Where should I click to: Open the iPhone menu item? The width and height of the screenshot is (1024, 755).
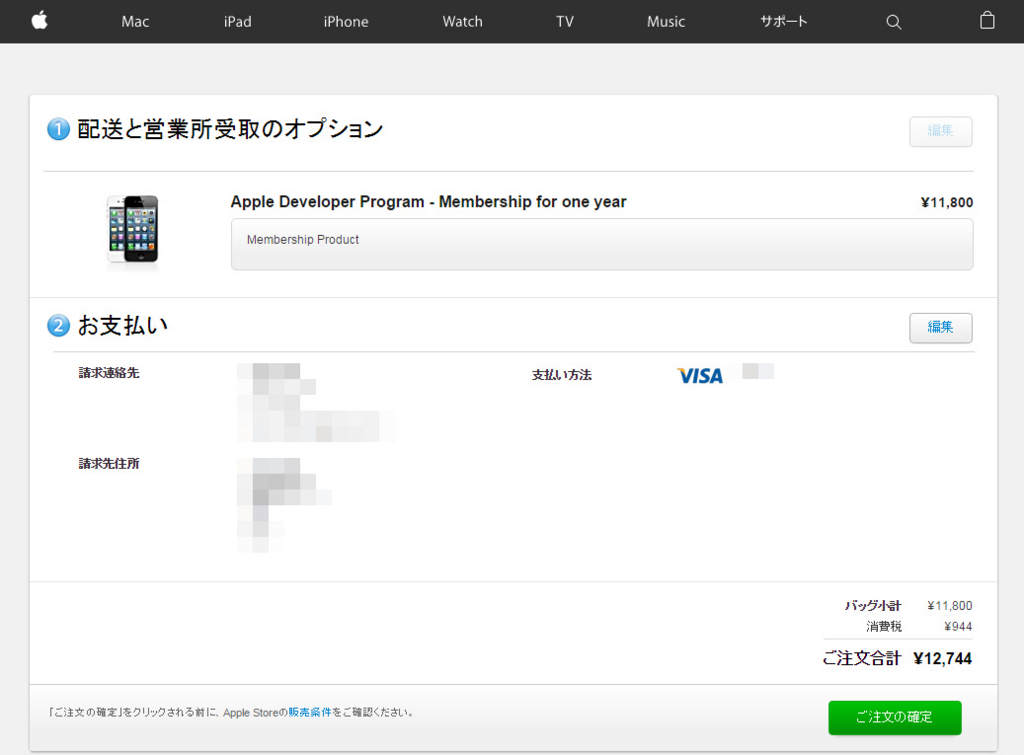tap(346, 22)
